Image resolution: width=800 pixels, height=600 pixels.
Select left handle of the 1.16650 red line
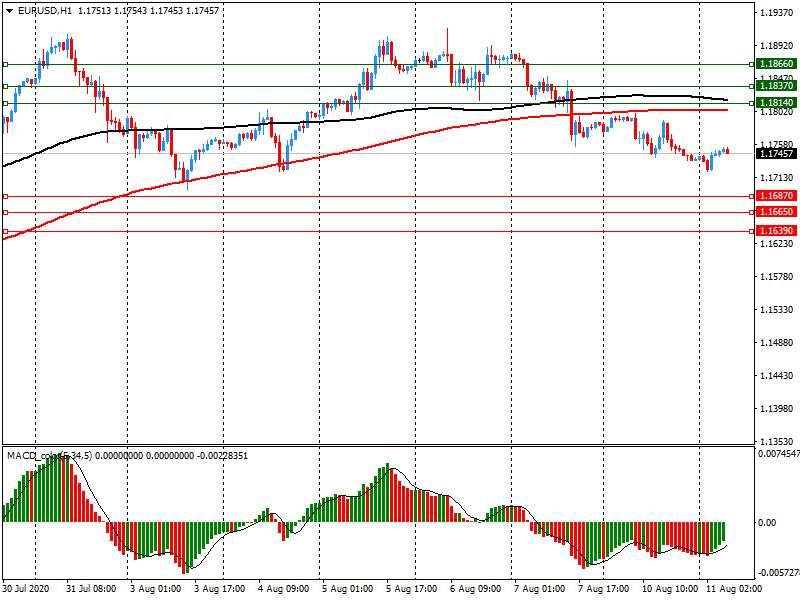click(x=6, y=212)
